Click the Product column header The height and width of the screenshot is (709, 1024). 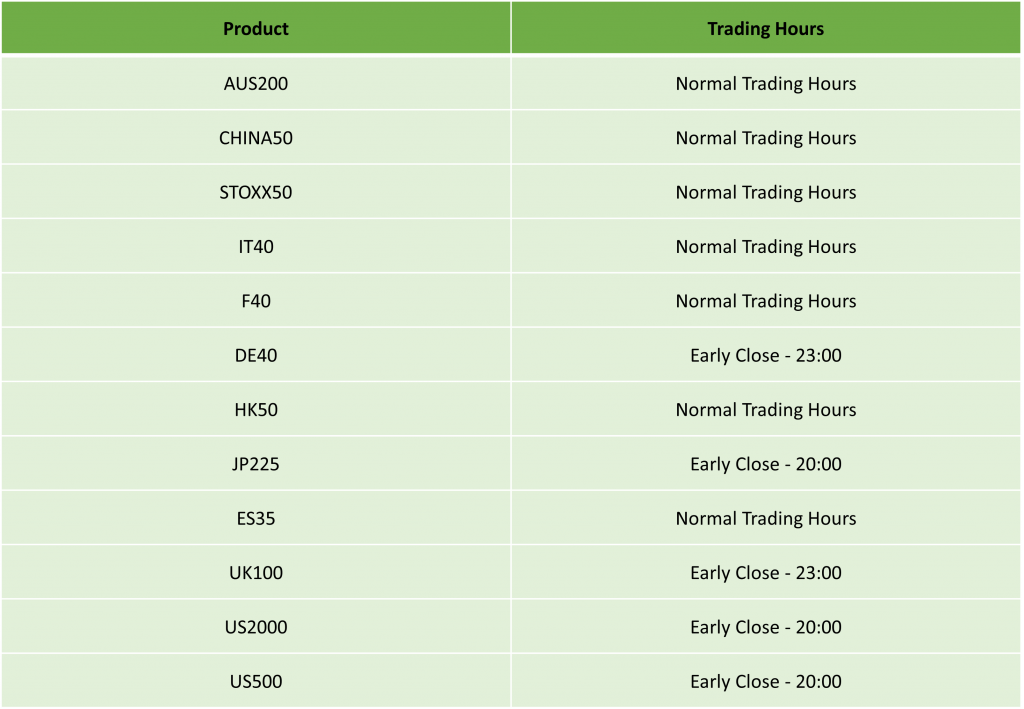pos(256,28)
